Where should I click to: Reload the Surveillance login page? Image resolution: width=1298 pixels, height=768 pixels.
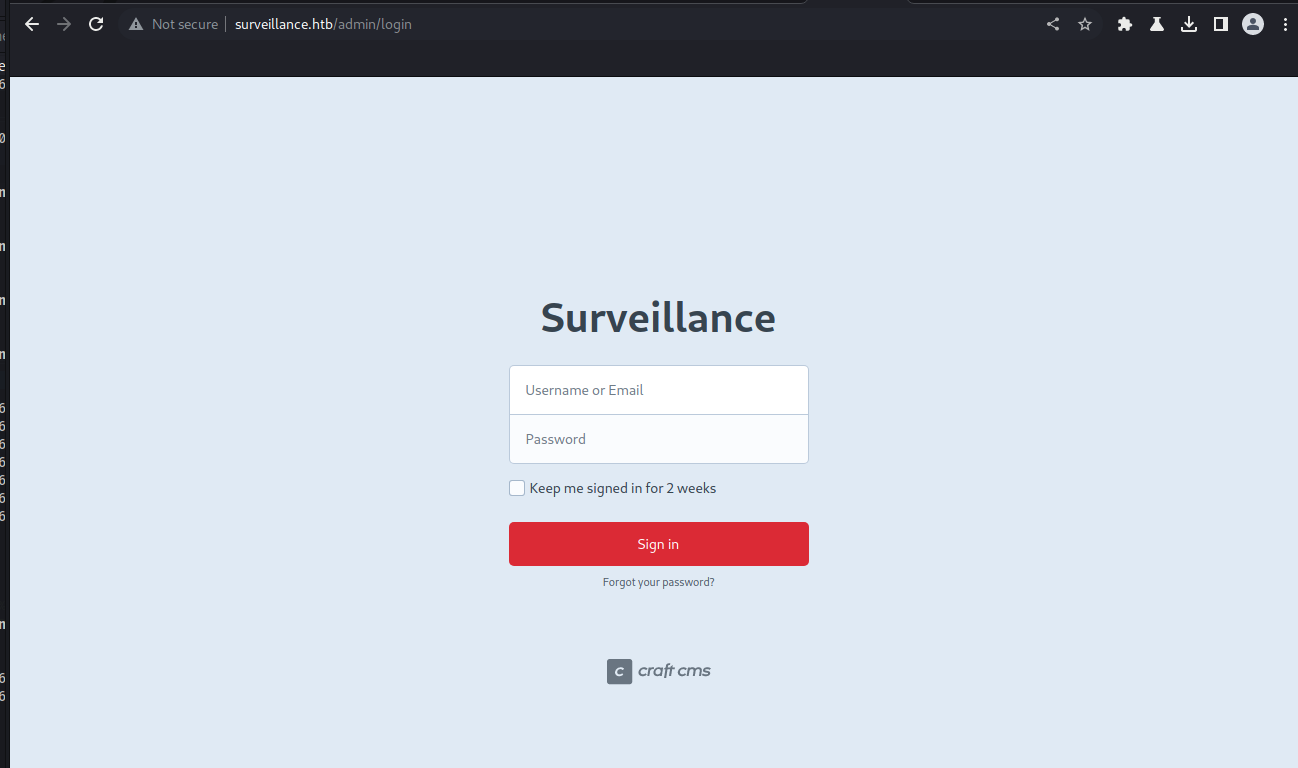point(96,24)
